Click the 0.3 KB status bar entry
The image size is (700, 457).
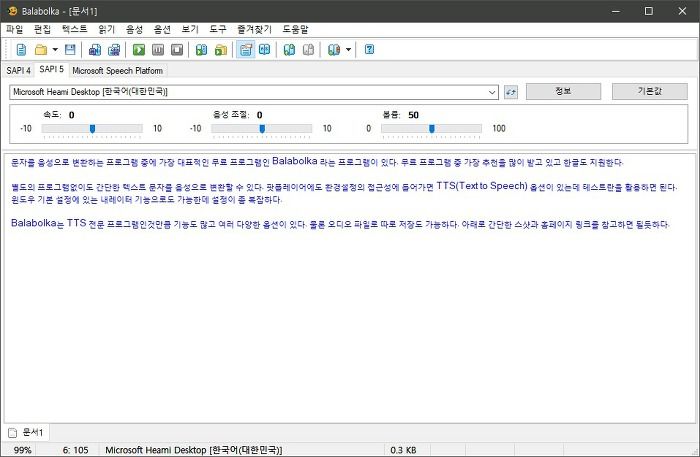click(x=403, y=450)
